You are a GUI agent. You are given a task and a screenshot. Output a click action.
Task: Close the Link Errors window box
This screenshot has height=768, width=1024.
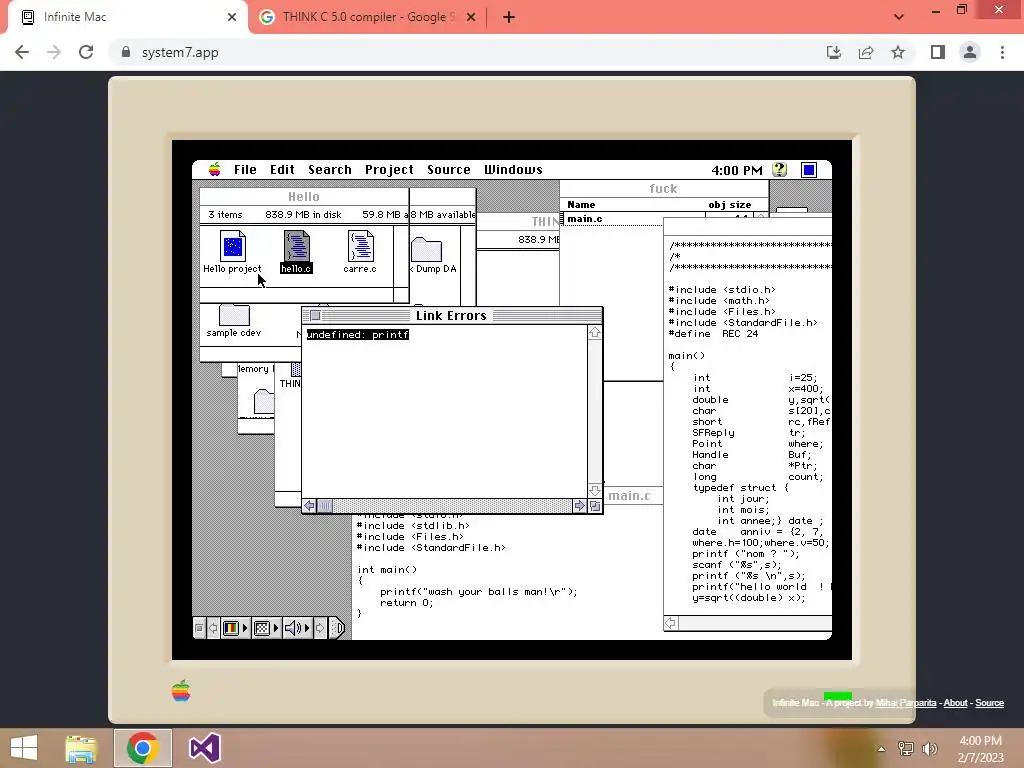tap(315, 315)
